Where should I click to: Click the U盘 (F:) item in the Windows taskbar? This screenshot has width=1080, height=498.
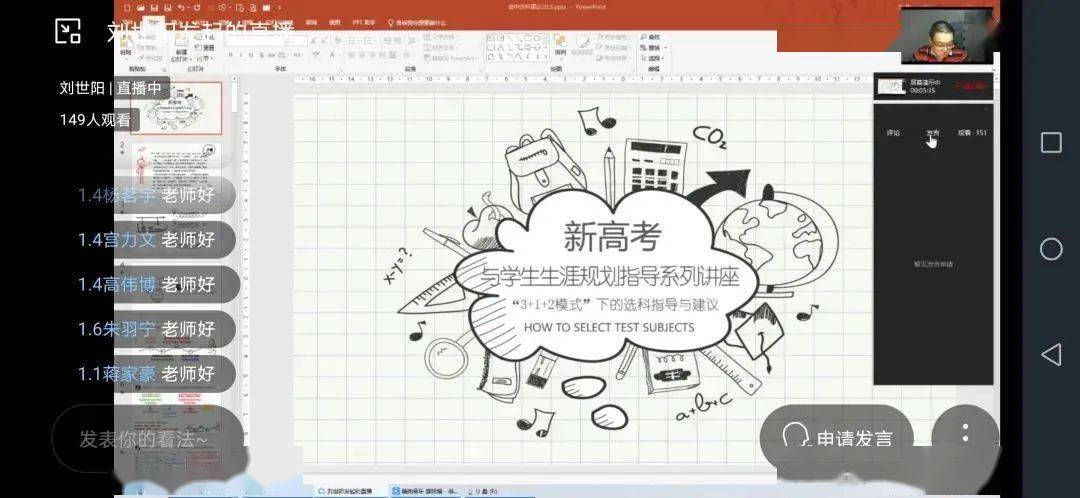[482, 490]
